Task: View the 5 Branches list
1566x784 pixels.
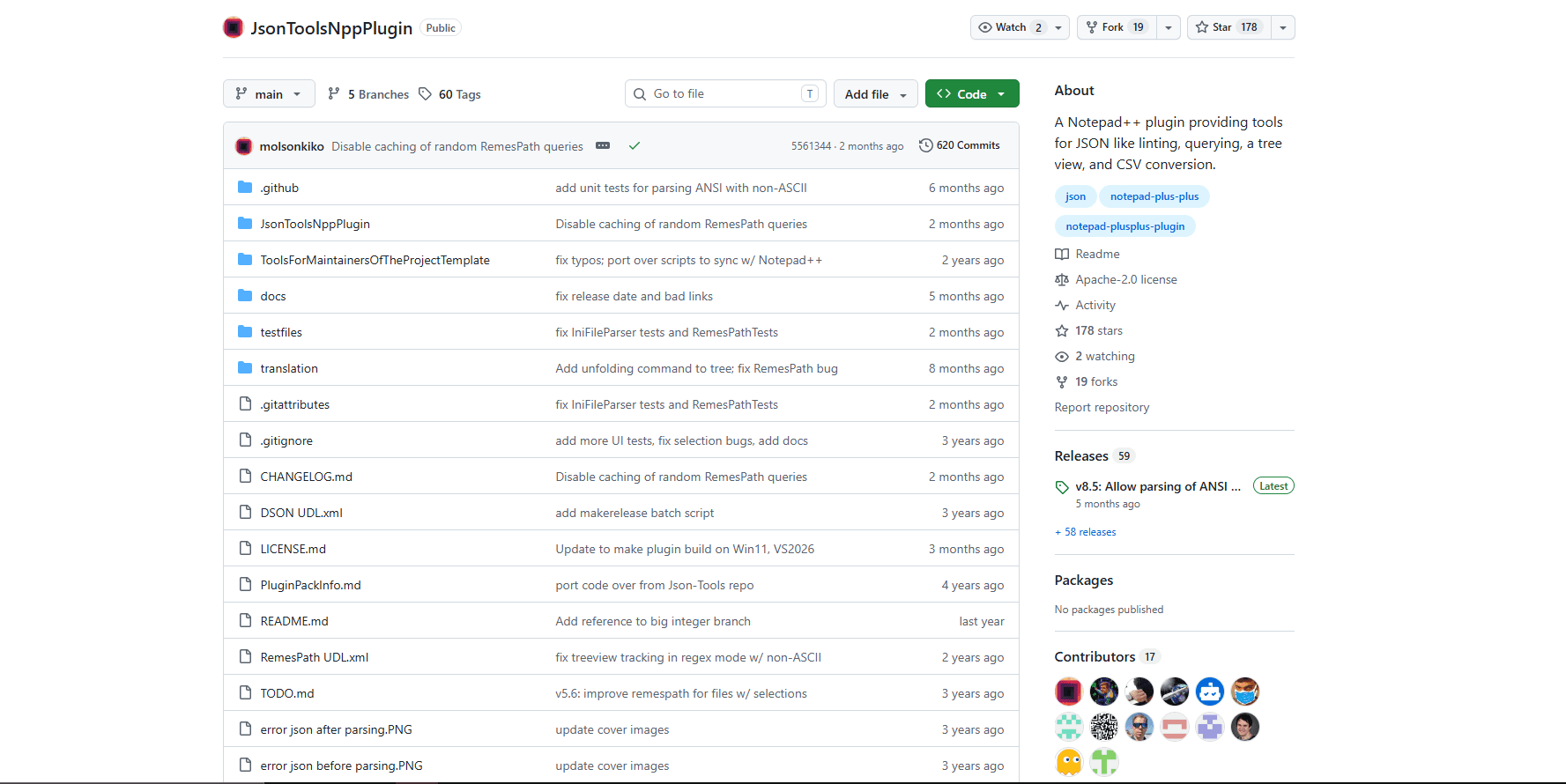Action: (x=368, y=94)
